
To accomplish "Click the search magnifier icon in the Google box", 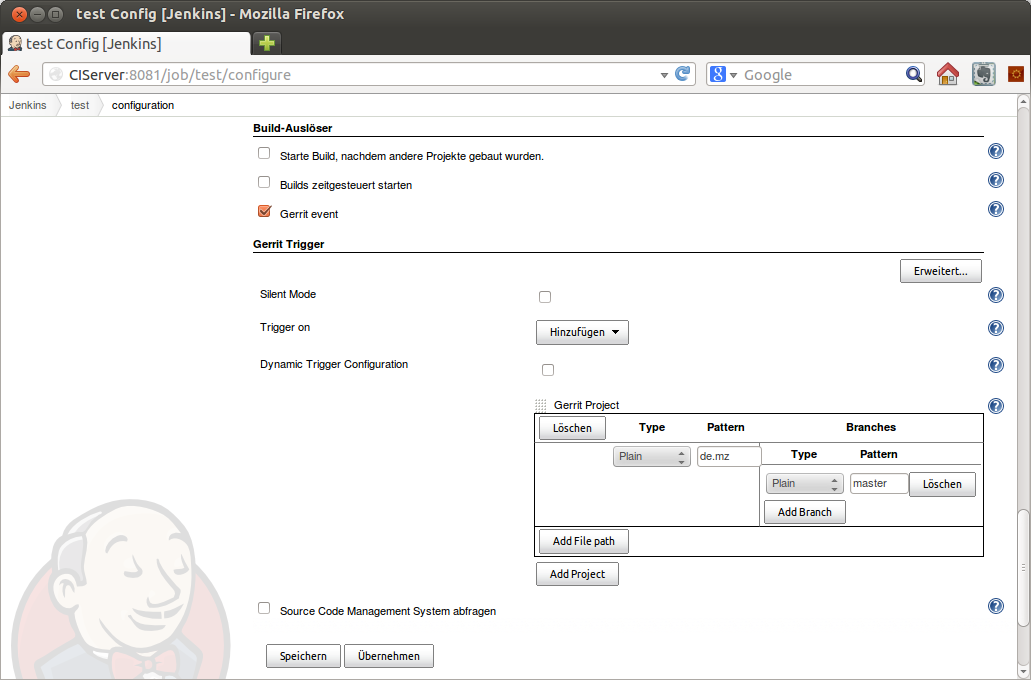I will click(913, 74).
